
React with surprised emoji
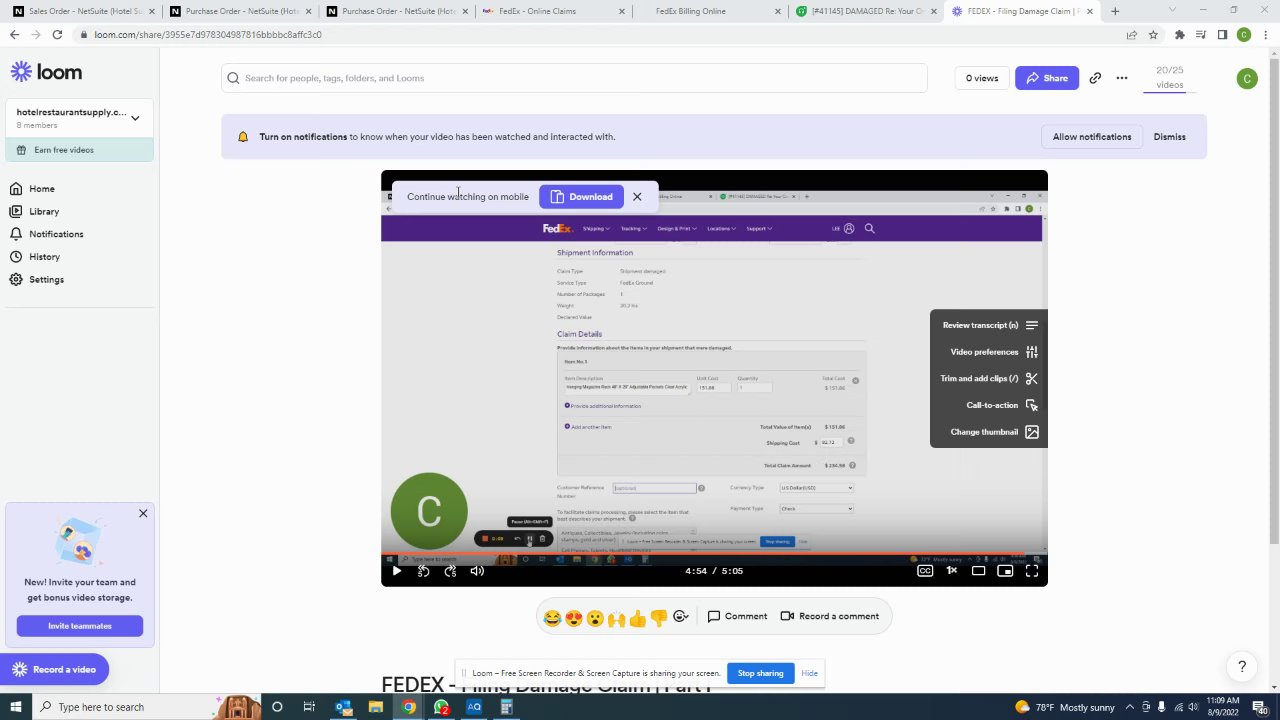pos(595,617)
